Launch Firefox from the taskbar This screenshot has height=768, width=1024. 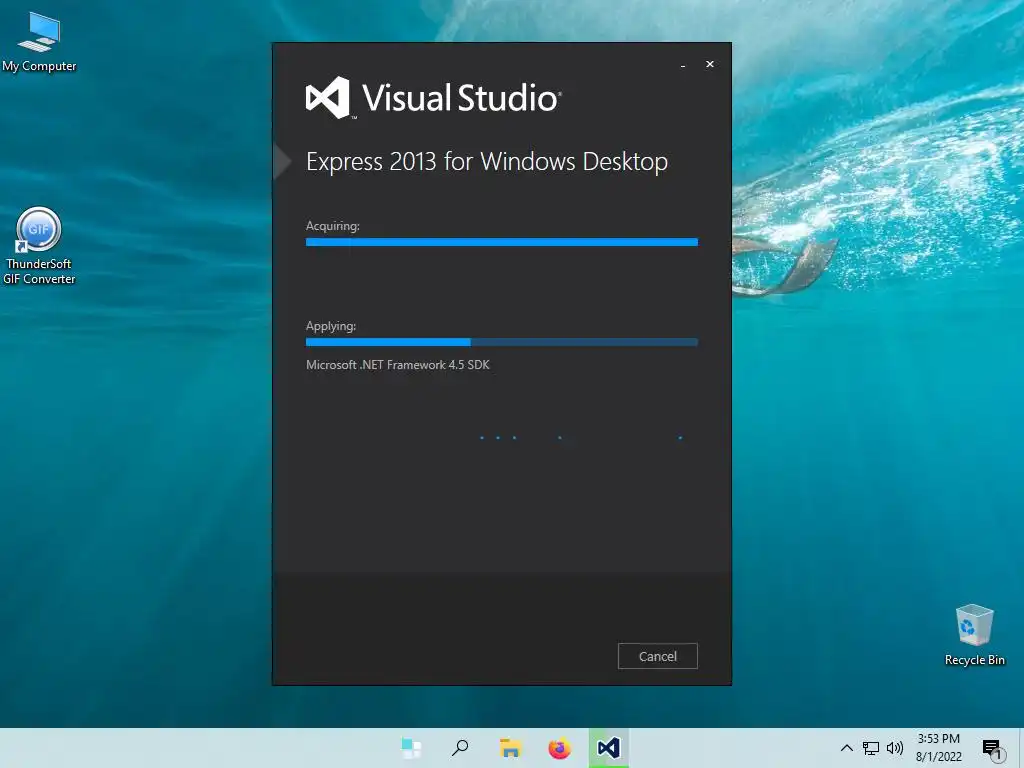[559, 748]
